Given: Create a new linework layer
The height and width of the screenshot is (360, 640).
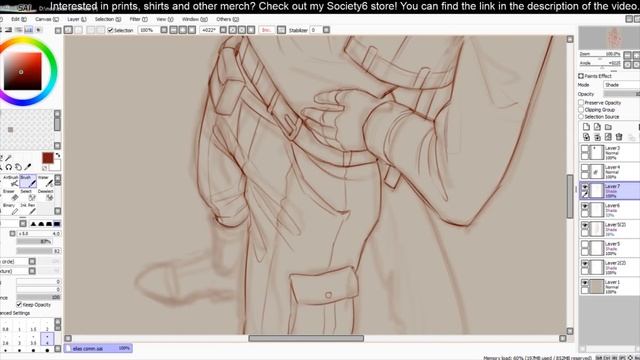Looking at the screenshot, I should 597,127.
